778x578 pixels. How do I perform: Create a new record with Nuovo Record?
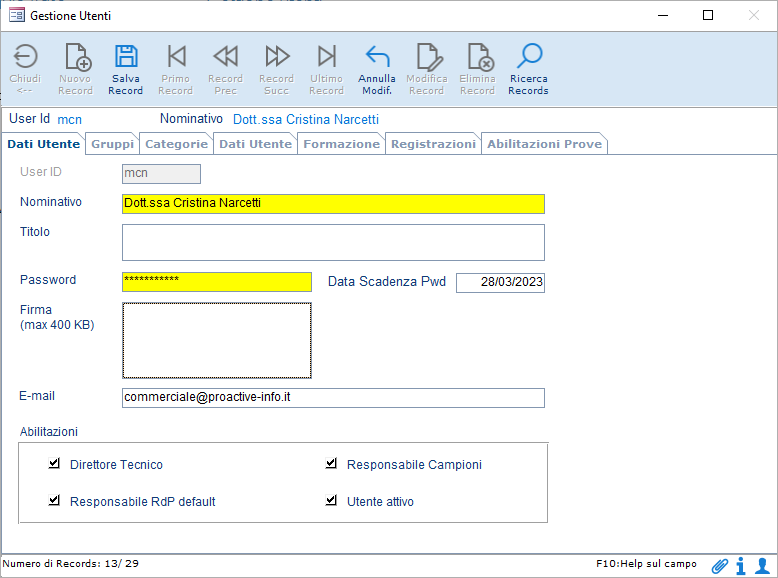coord(78,56)
